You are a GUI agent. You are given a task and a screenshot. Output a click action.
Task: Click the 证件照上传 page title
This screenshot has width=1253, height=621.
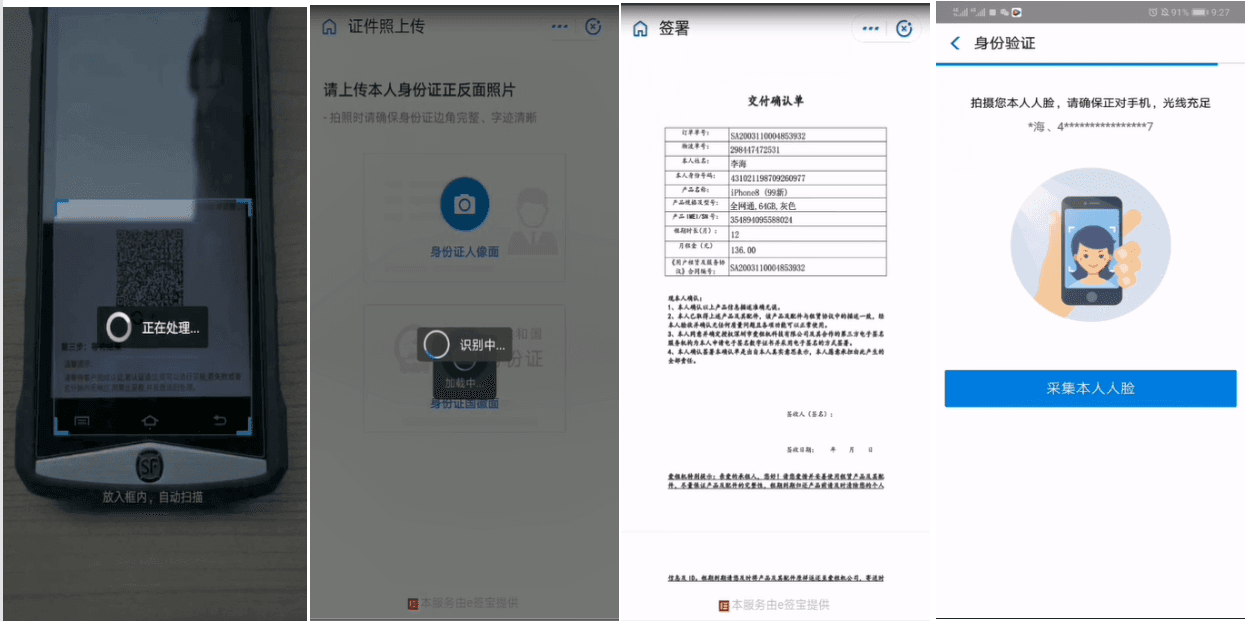[x=386, y=27]
